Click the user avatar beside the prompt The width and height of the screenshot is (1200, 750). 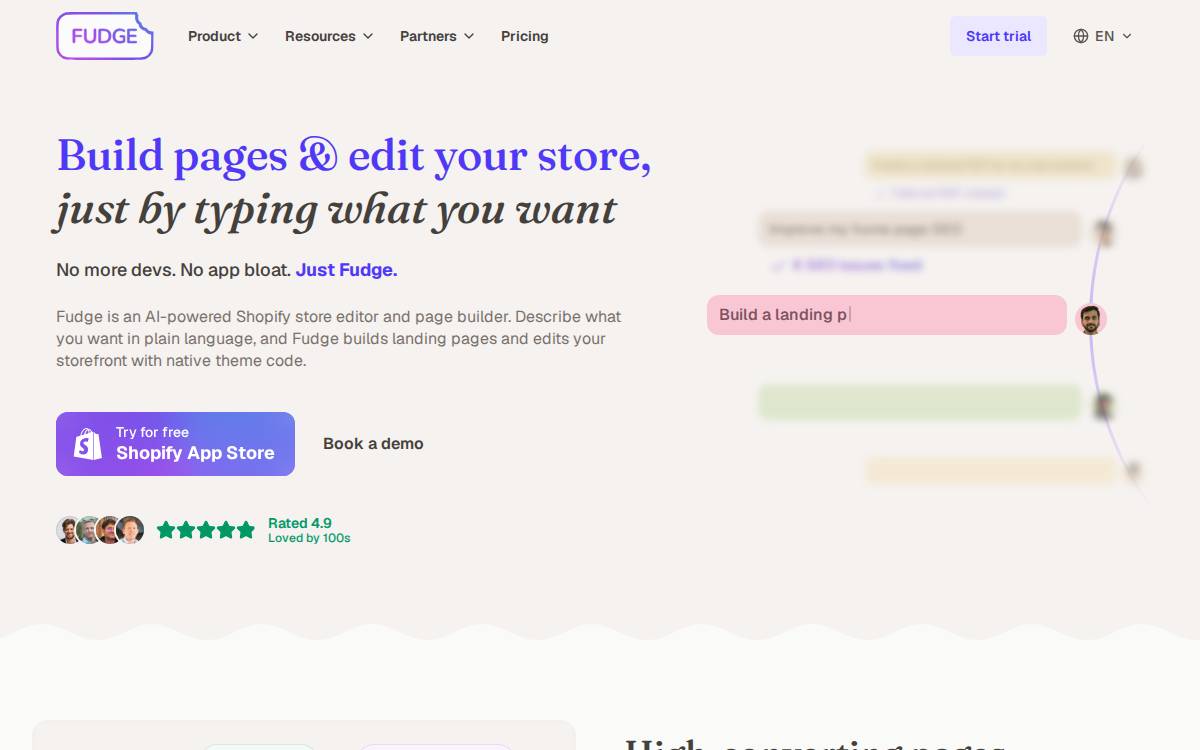click(x=1091, y=319)
